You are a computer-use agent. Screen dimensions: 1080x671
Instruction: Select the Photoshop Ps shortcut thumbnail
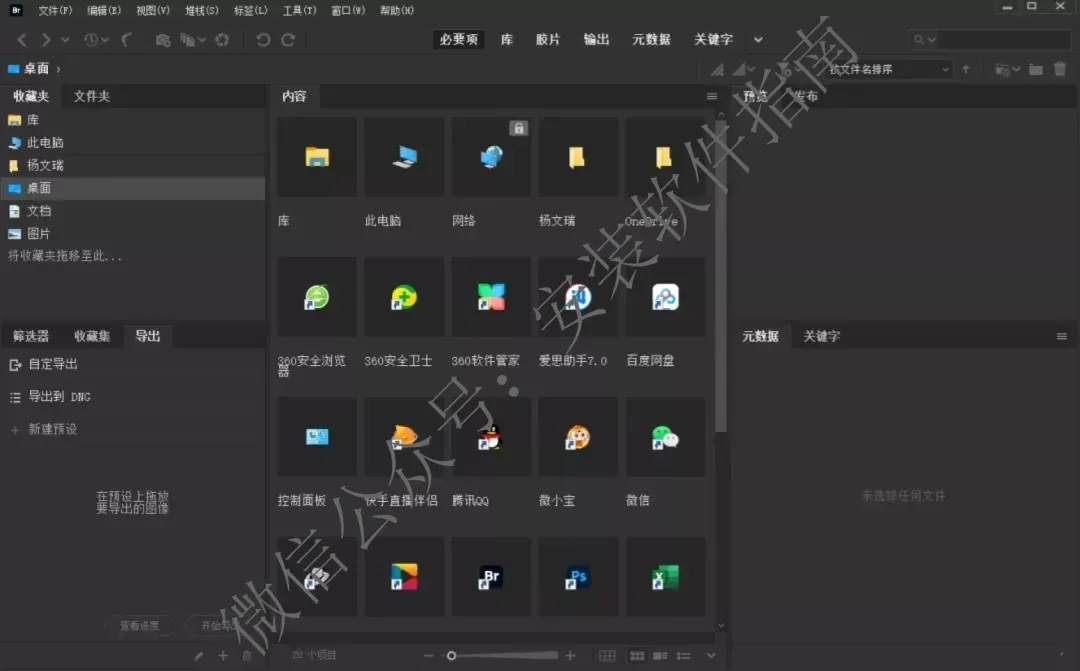pyautogui.click(x=578, y=577)
